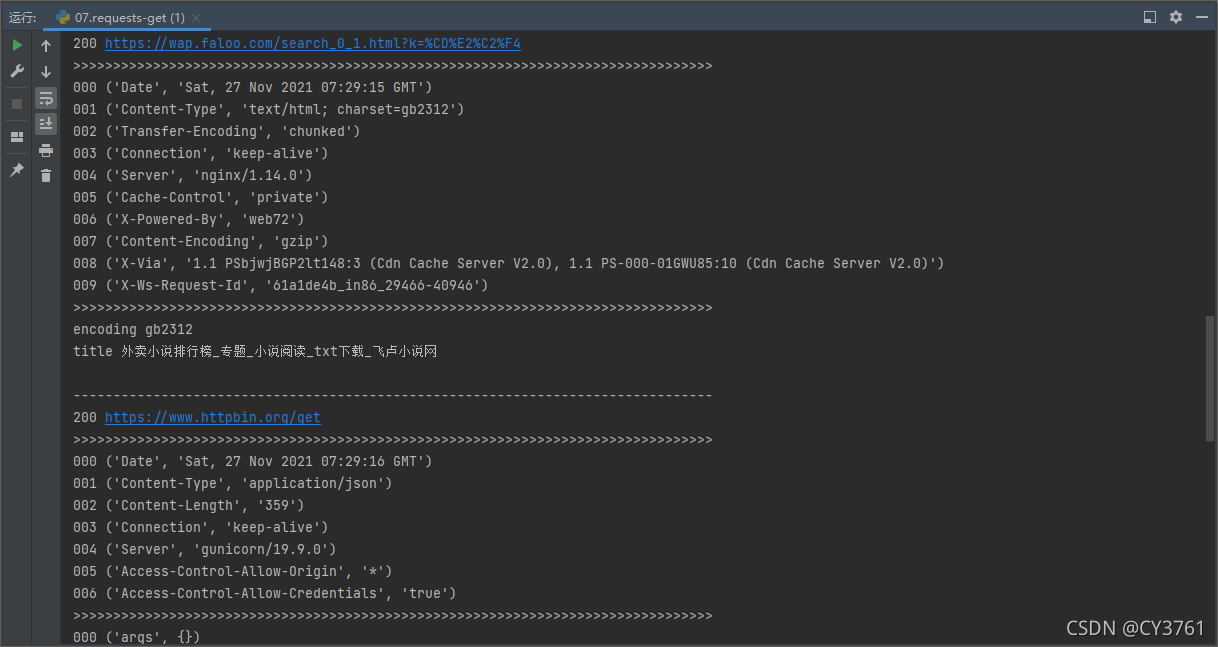Image resolution: width=1218 pixels, height=647 pixels.
Task: Print the console output
Action: coord(46,150)
